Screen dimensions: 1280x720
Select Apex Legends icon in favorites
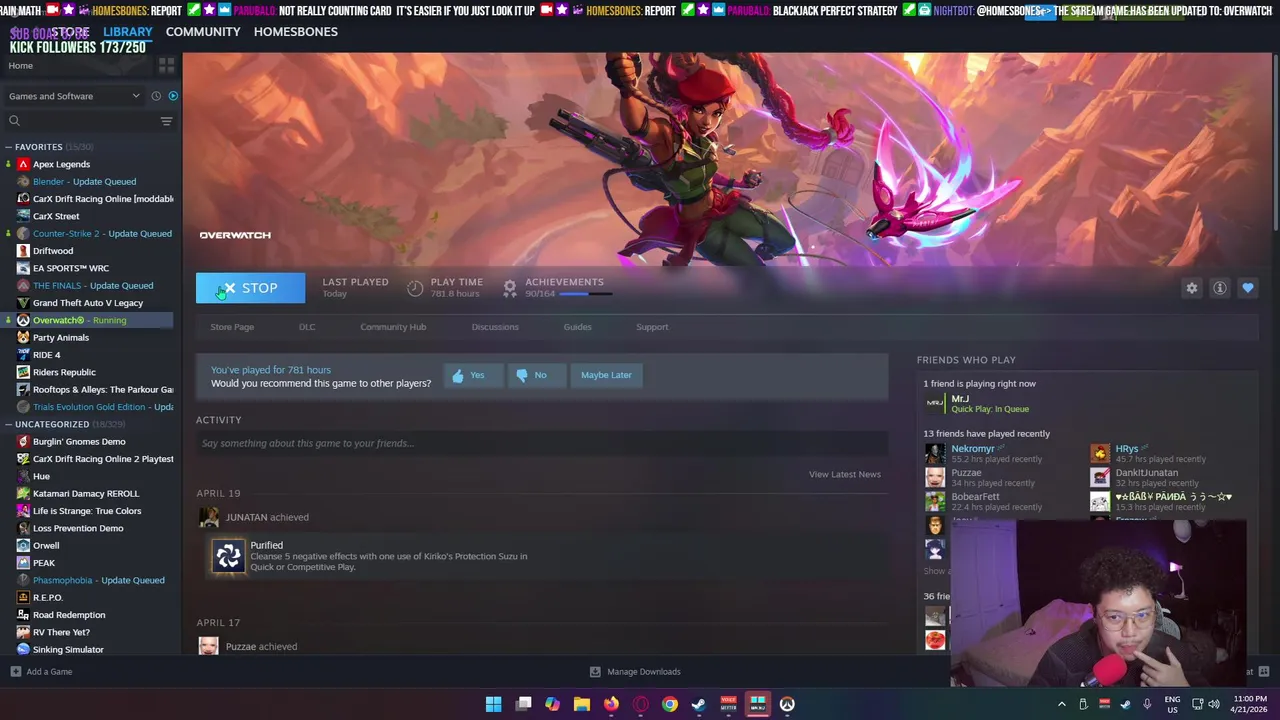click(23, 164)
